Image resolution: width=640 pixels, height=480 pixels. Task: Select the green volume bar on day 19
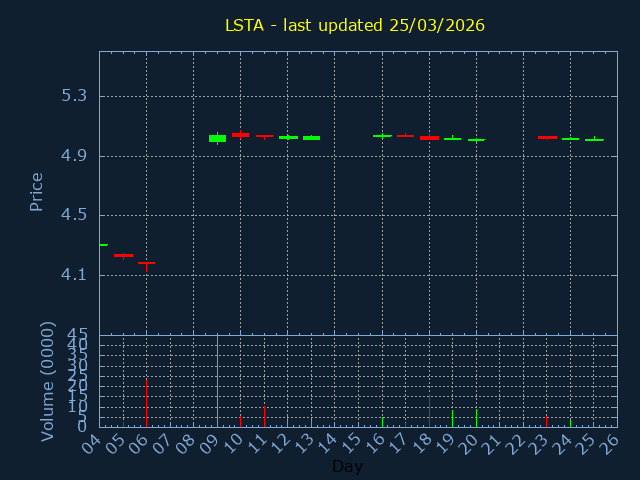pyautogui.click(x=452, y=419)
